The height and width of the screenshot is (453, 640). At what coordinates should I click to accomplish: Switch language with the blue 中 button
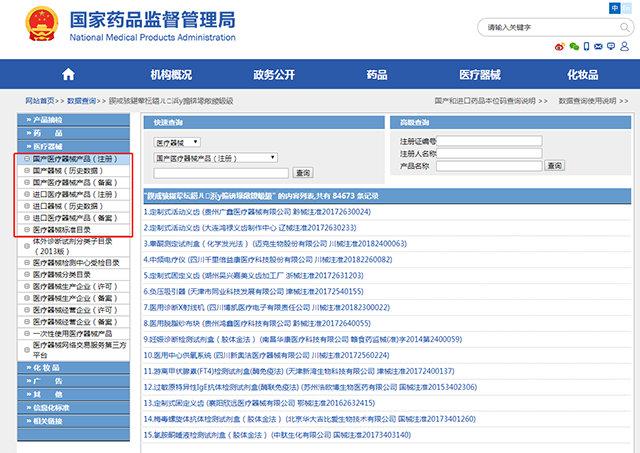pos(614,8)
